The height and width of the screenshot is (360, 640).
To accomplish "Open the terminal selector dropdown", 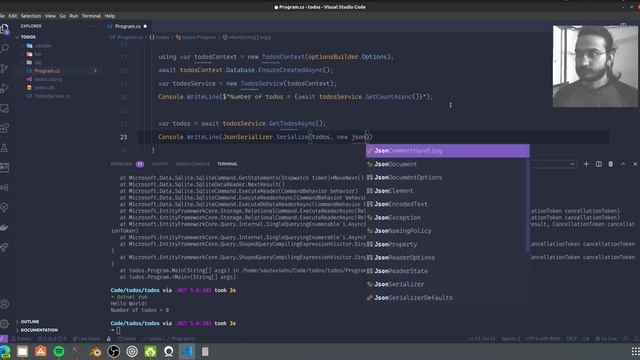I will point(553,164).
